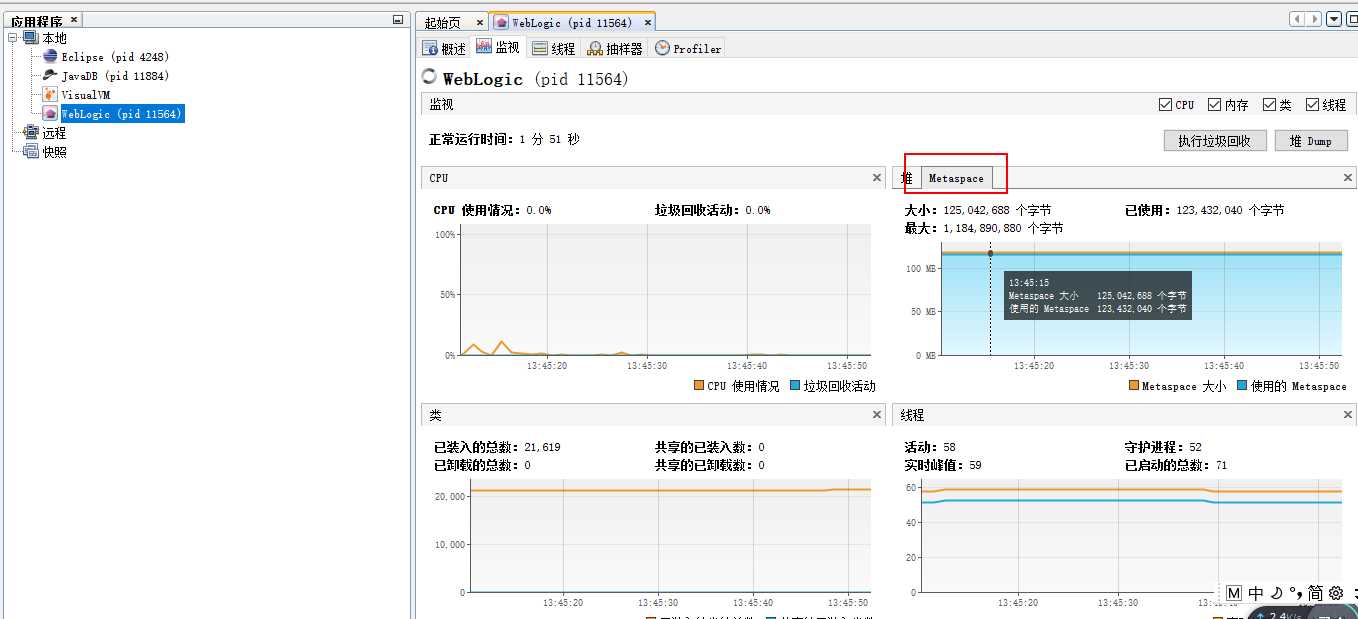This screenshot has width=1358, height=619.
Task: Uncheck the 内存 memory checkbox
Action: click(1214, 104)
